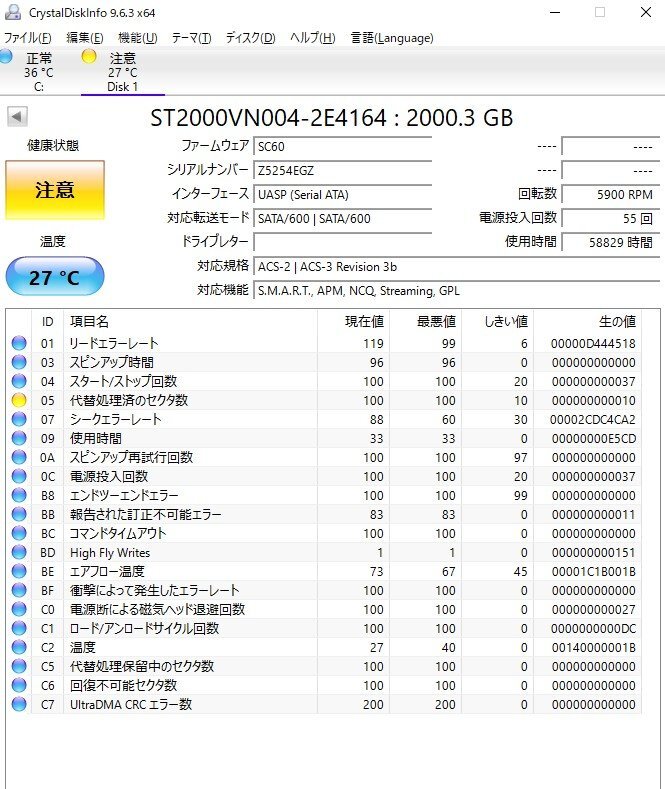Click status orb for BF 衝撃によって発生したエラーレート
665x789 pixels.
19,590
